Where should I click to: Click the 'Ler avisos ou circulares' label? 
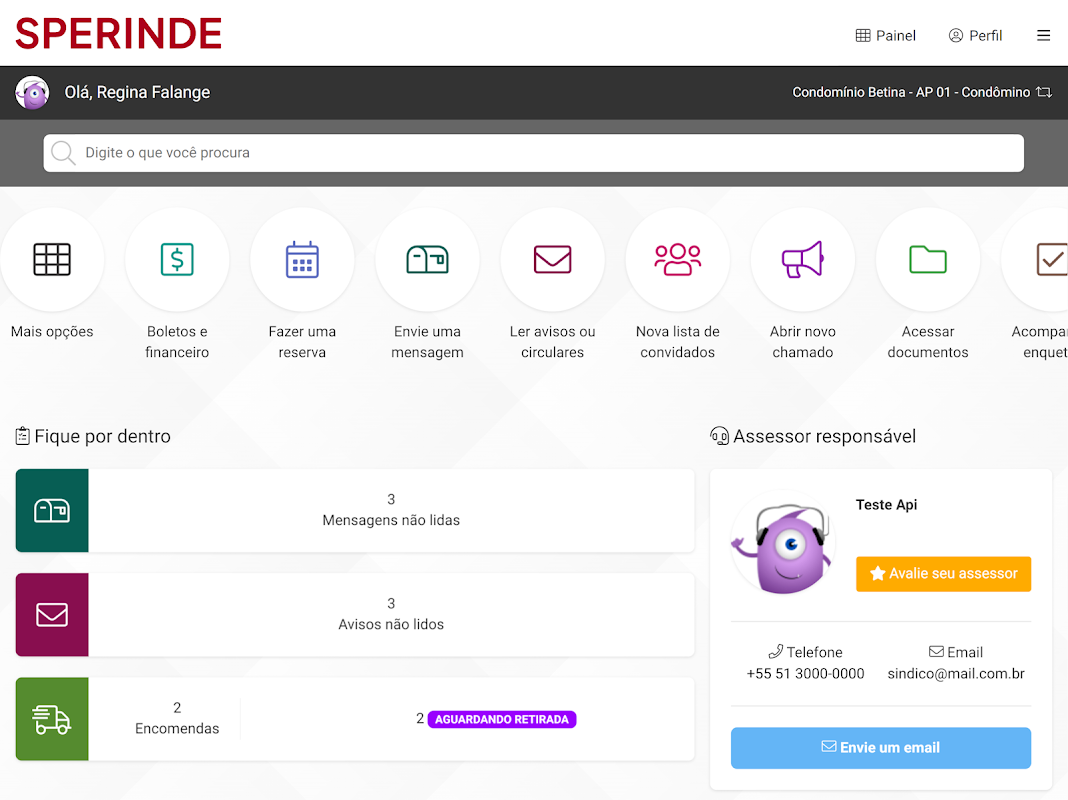552,342
